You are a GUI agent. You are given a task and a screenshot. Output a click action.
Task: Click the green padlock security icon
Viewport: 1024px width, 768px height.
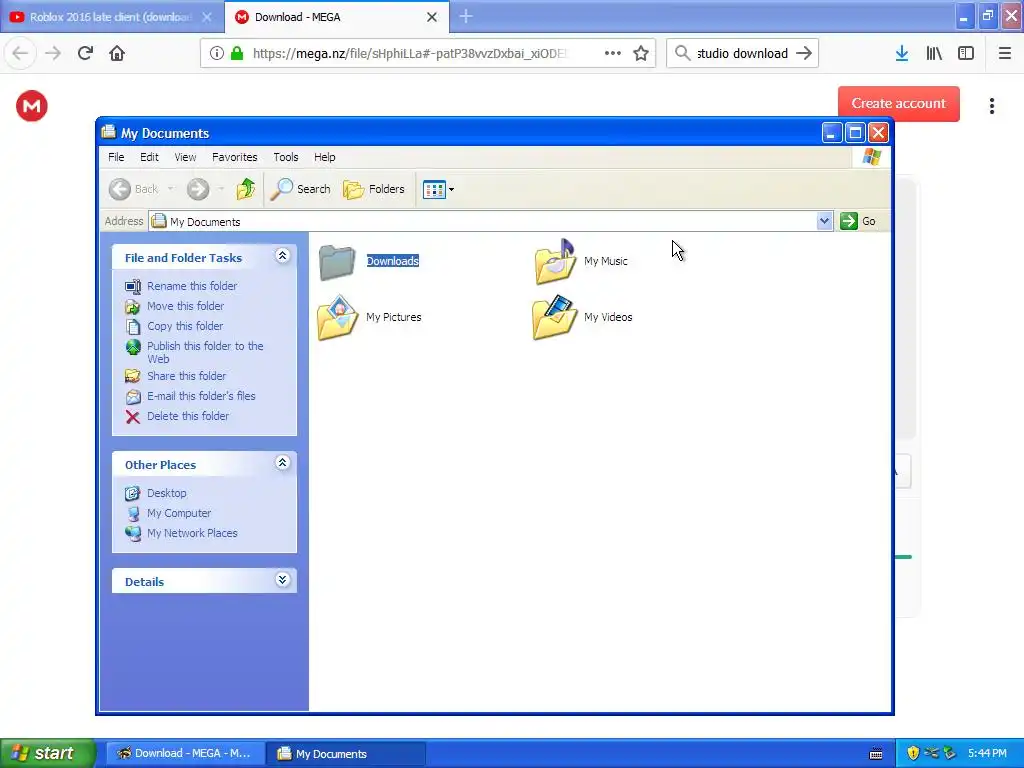click(237, 53)
